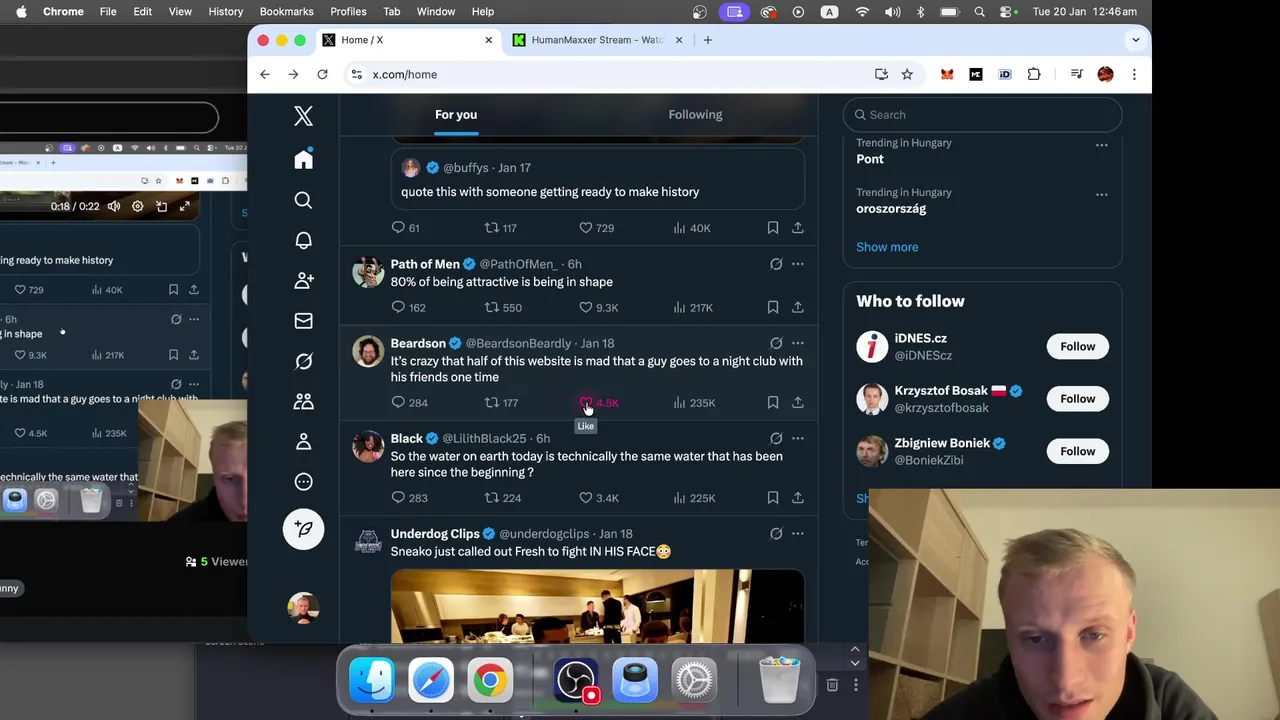Reload the page in Chrome toolbar

(x=322, y=74)
